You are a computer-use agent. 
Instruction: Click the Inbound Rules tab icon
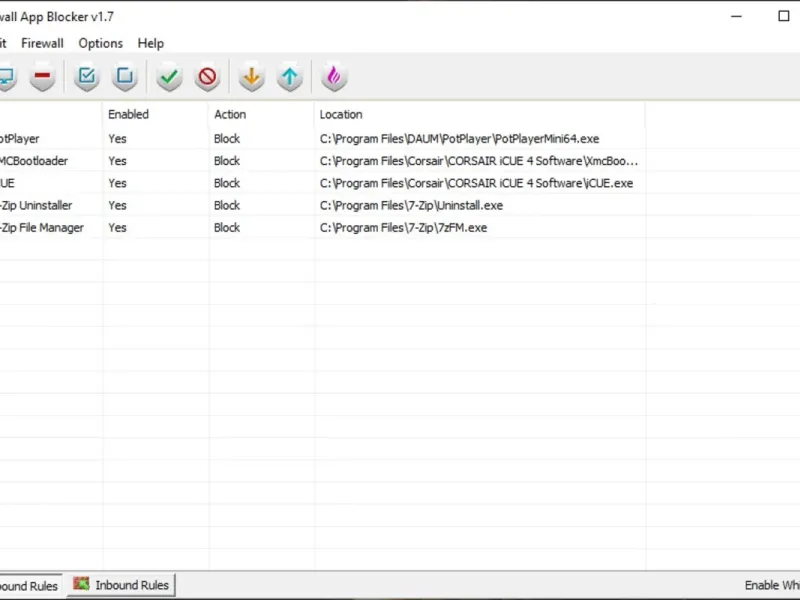(81, 584)
